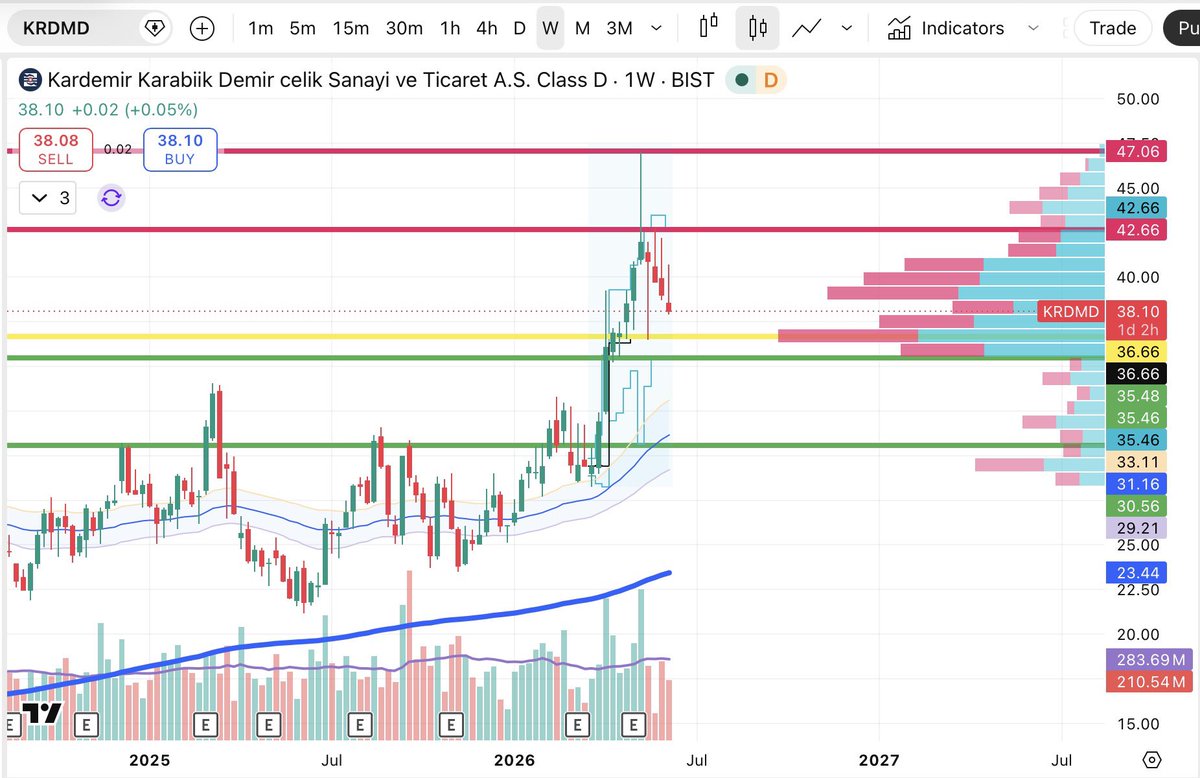The width and height of the screenshot is (1200, 778).
Task: Click the Kardemir Karabiik Demir celik title text
Action: coord(381,80)
